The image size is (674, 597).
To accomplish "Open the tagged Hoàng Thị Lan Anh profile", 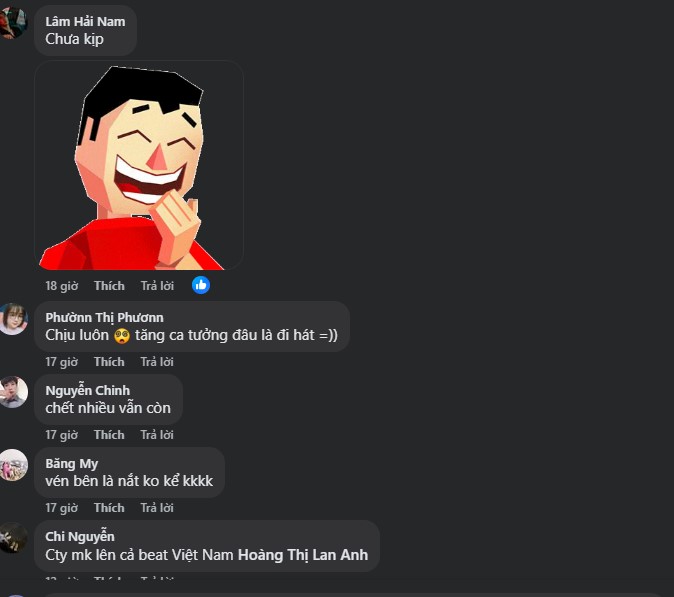I will click(x=303, y=555).
